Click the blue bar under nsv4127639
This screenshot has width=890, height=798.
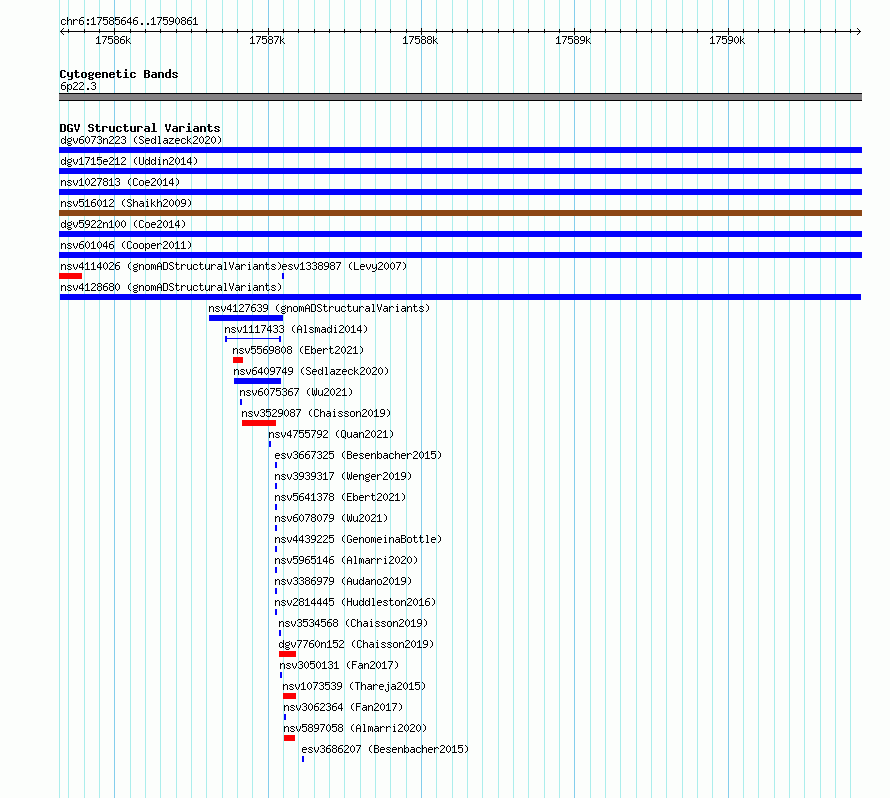click(246, 318)
